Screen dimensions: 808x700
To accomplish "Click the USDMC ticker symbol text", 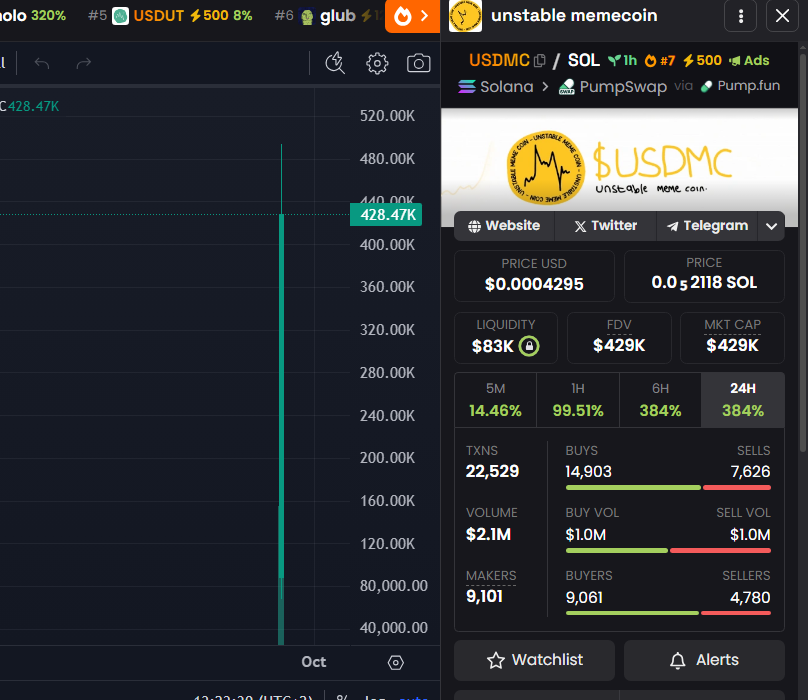I will pyautogui.click(x=499, y=60).
